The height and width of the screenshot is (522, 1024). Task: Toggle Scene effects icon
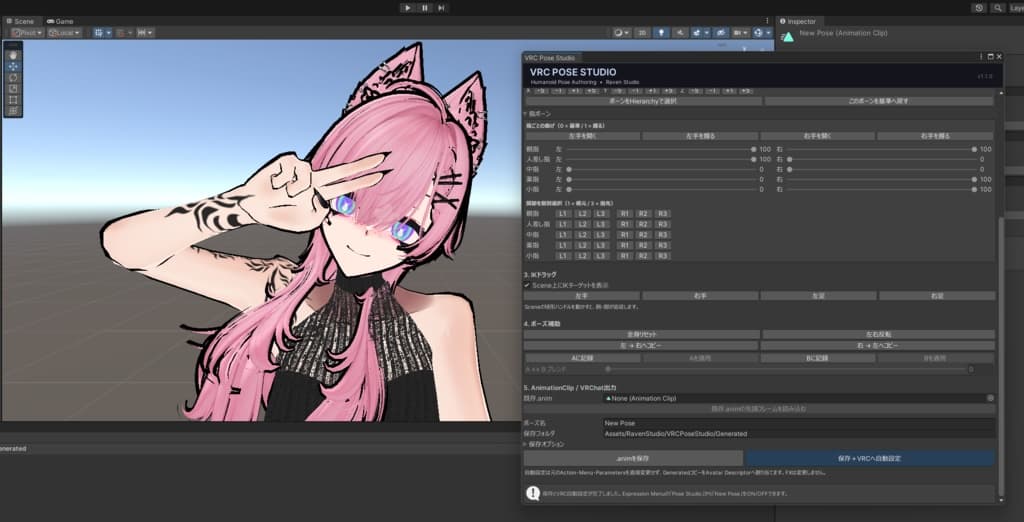pos(699,33)
